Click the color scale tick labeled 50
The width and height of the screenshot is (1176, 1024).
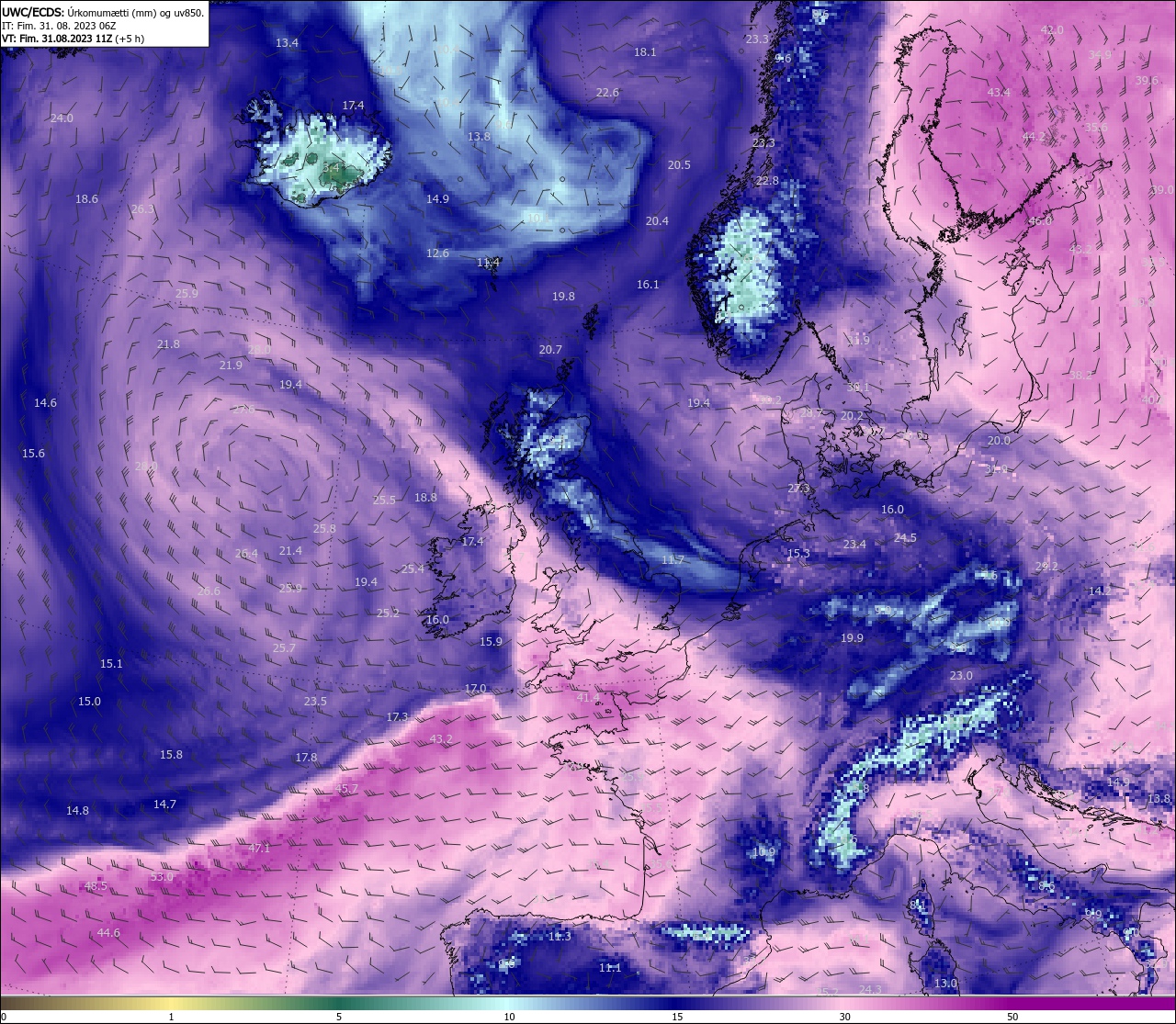tap(1012, 1017)
